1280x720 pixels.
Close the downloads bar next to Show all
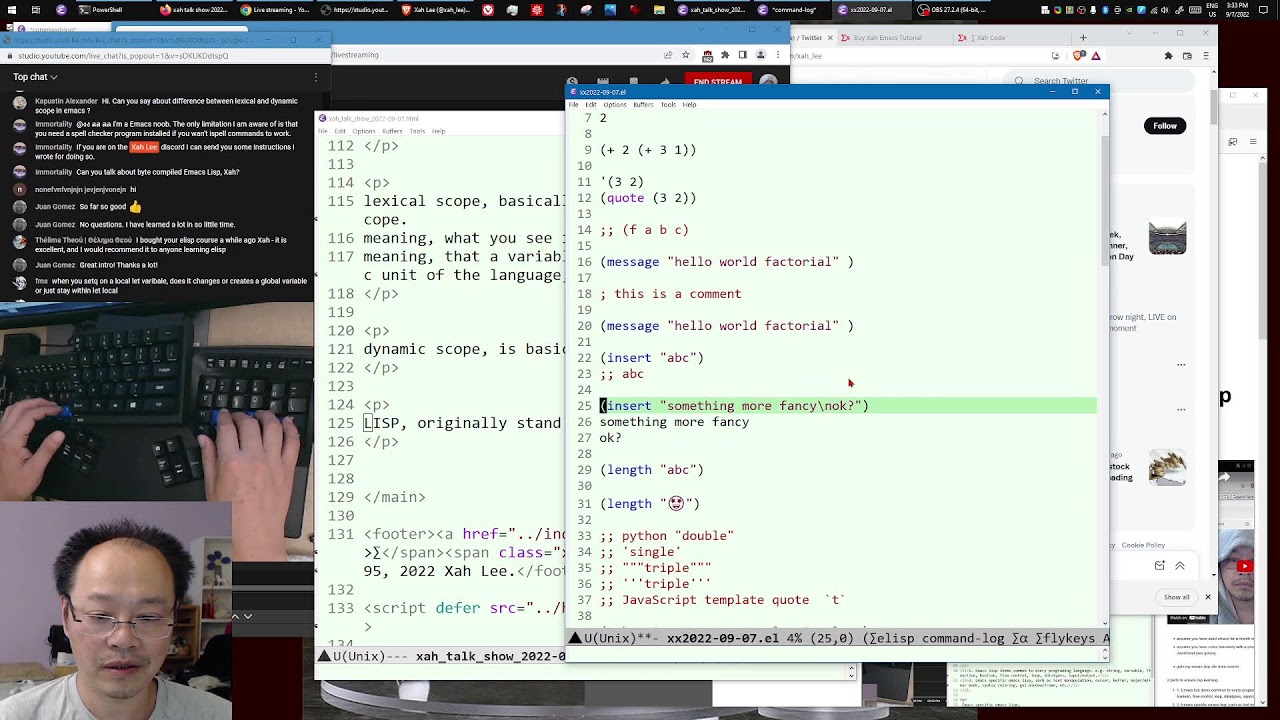1207,597
